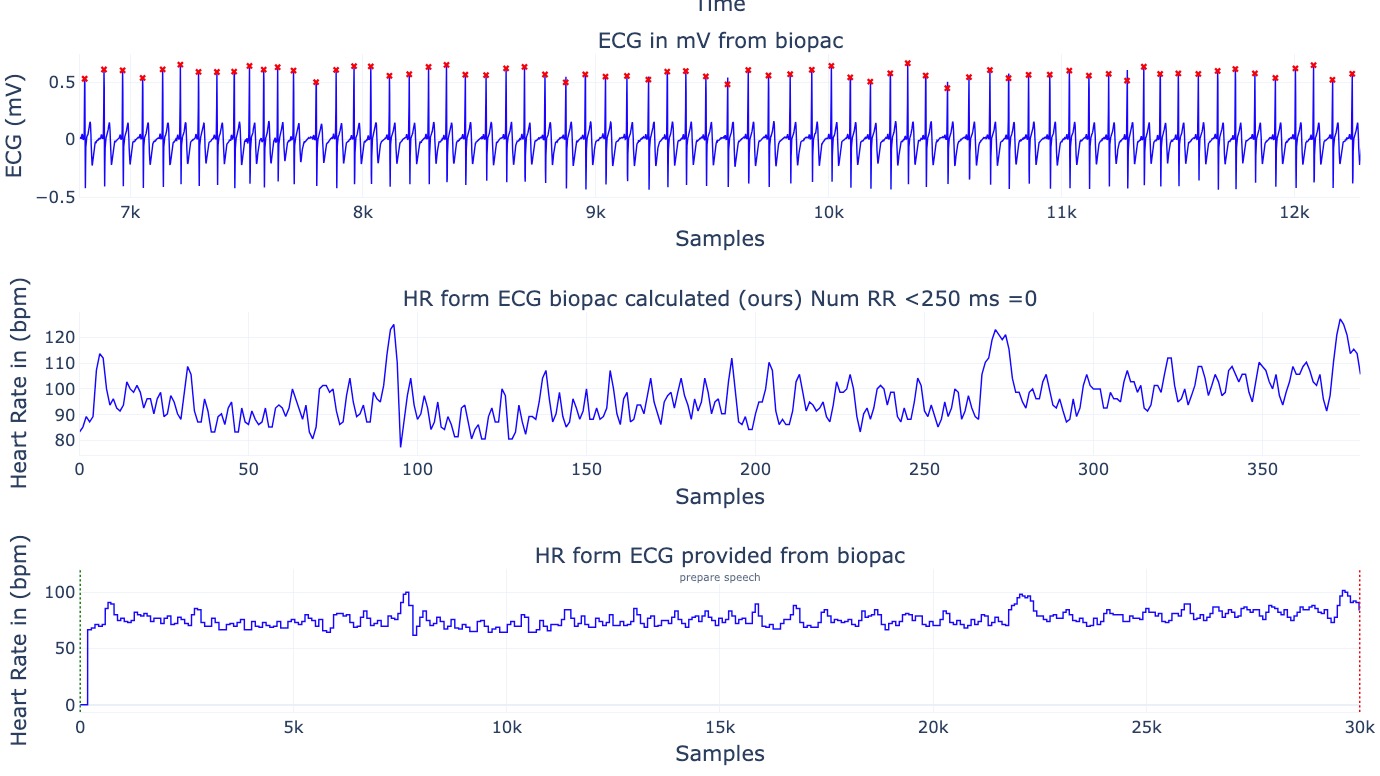Click the red dotted end marker on the bottom chart
This screenshot has height=776, width=1380.
coord(1360,639)
